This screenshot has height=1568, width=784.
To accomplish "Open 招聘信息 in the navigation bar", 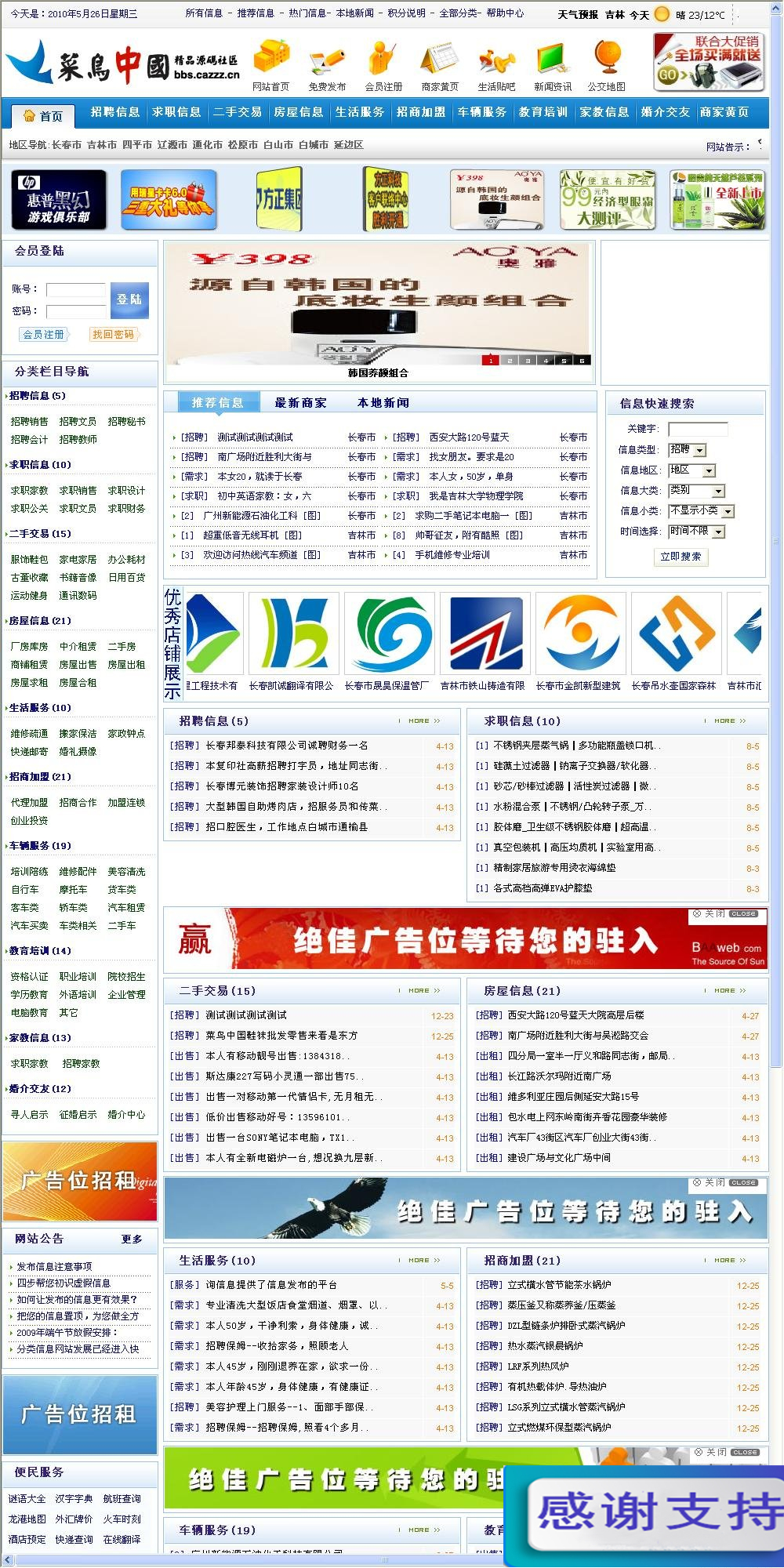I will pos(115,112).
